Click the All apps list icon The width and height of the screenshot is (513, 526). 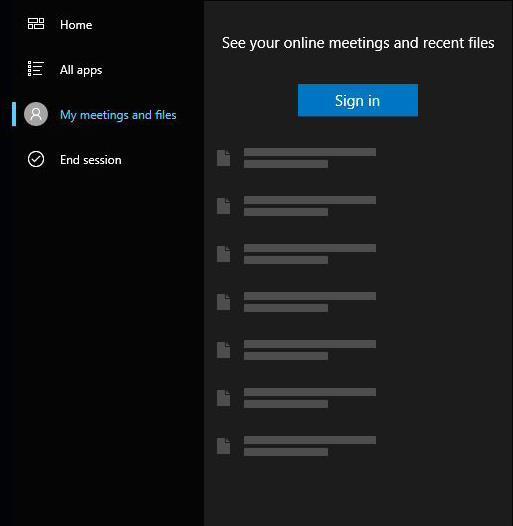36,68
